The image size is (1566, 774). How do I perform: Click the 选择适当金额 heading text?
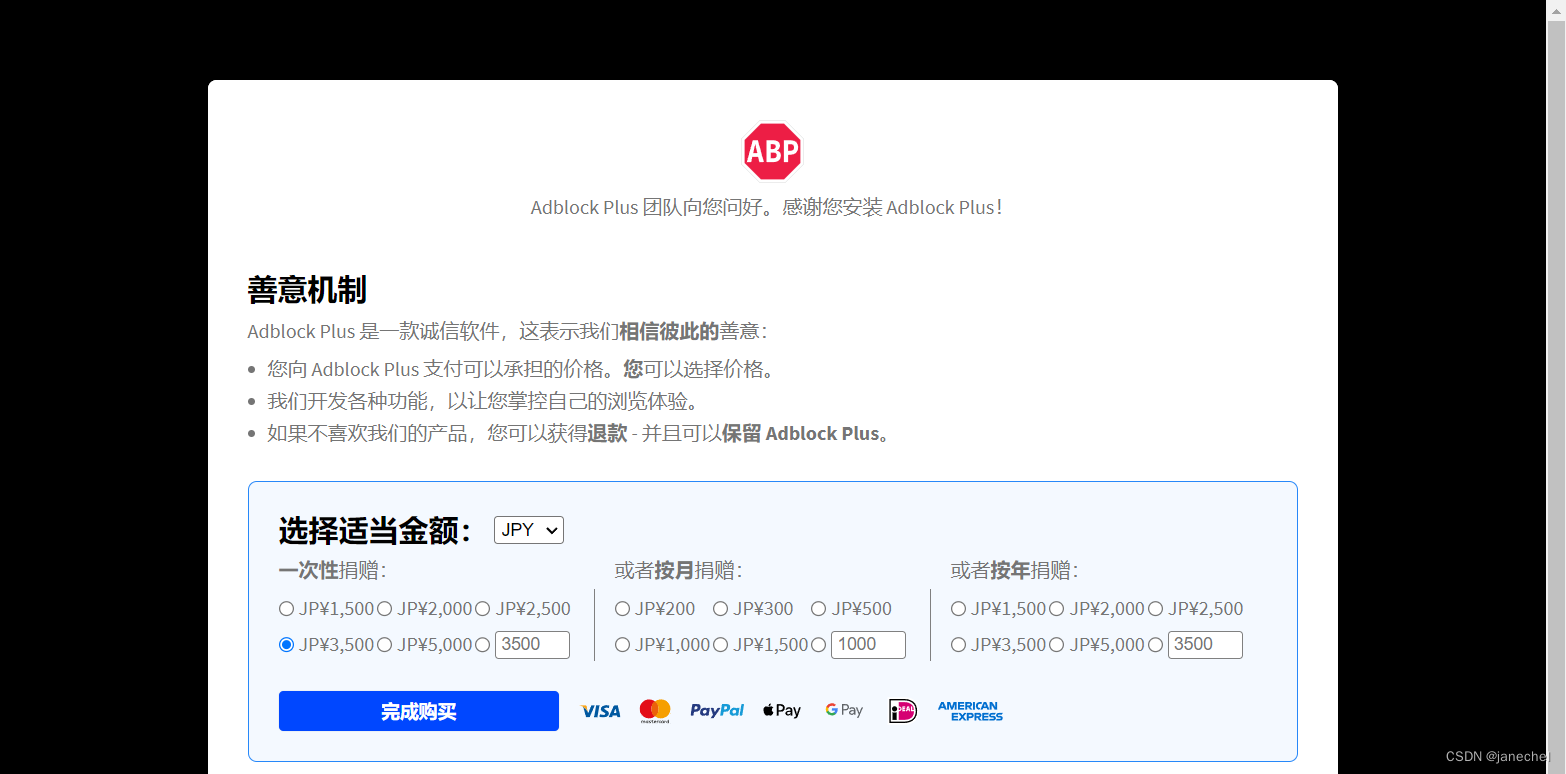[x=376, y=531]
